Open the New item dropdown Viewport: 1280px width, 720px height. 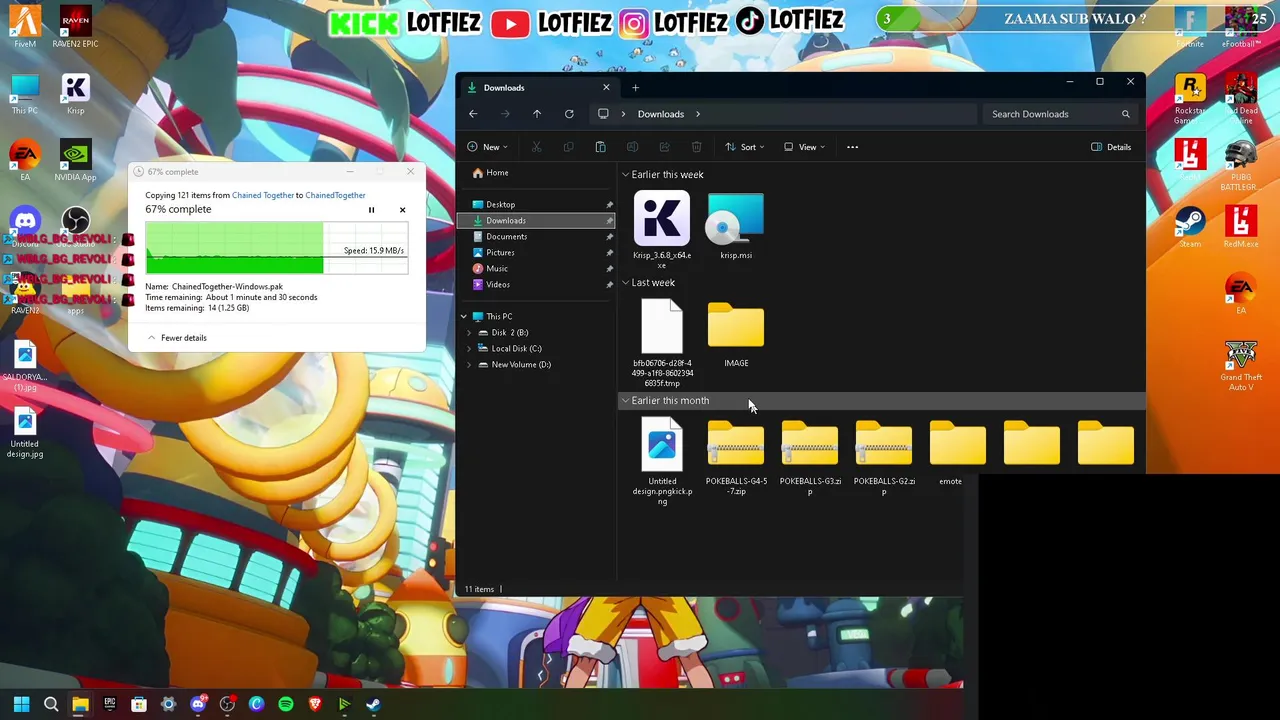click(488, 147)
